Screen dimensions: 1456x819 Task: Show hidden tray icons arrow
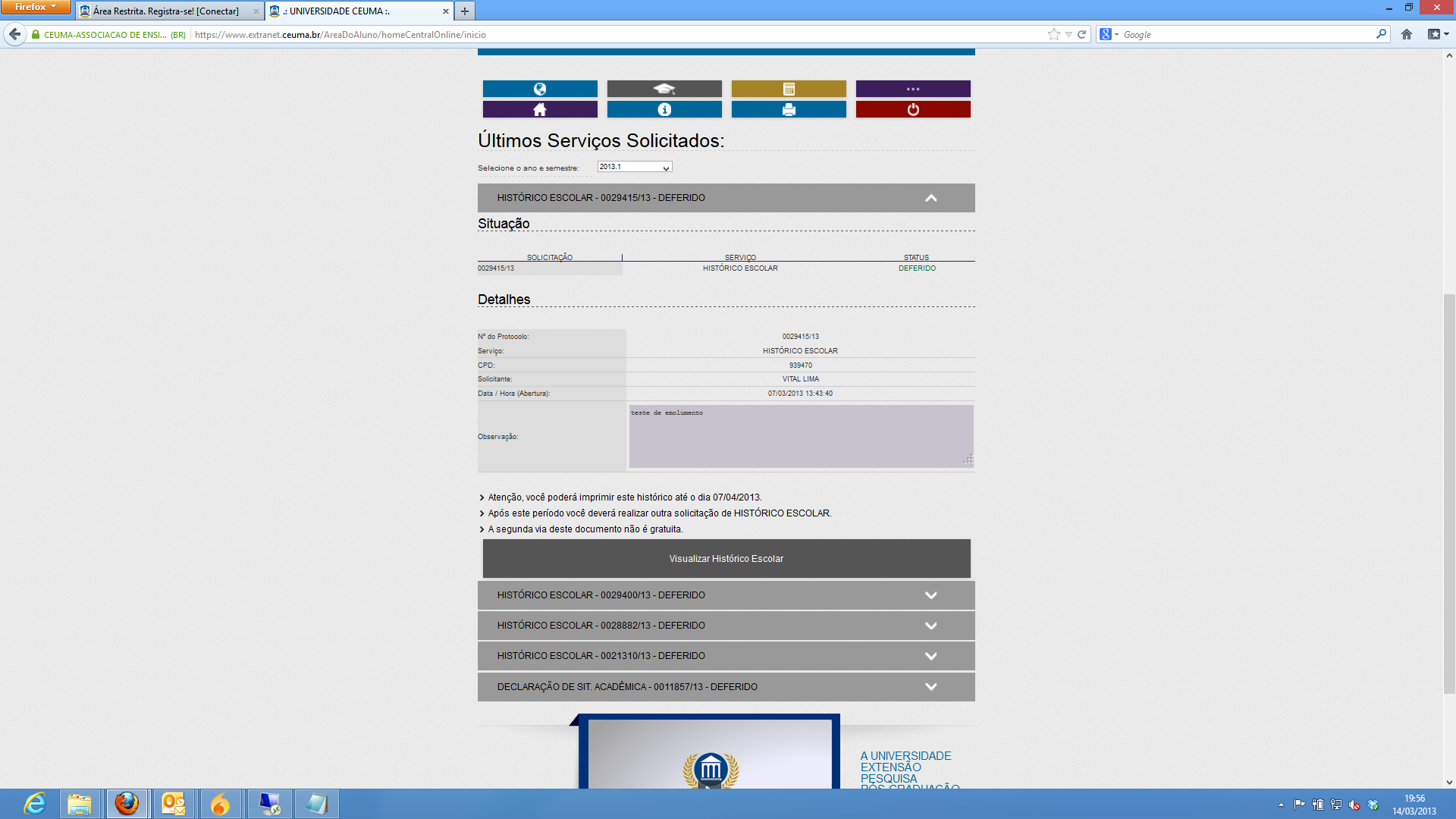pyautogui.click(x=1282, y=805)
